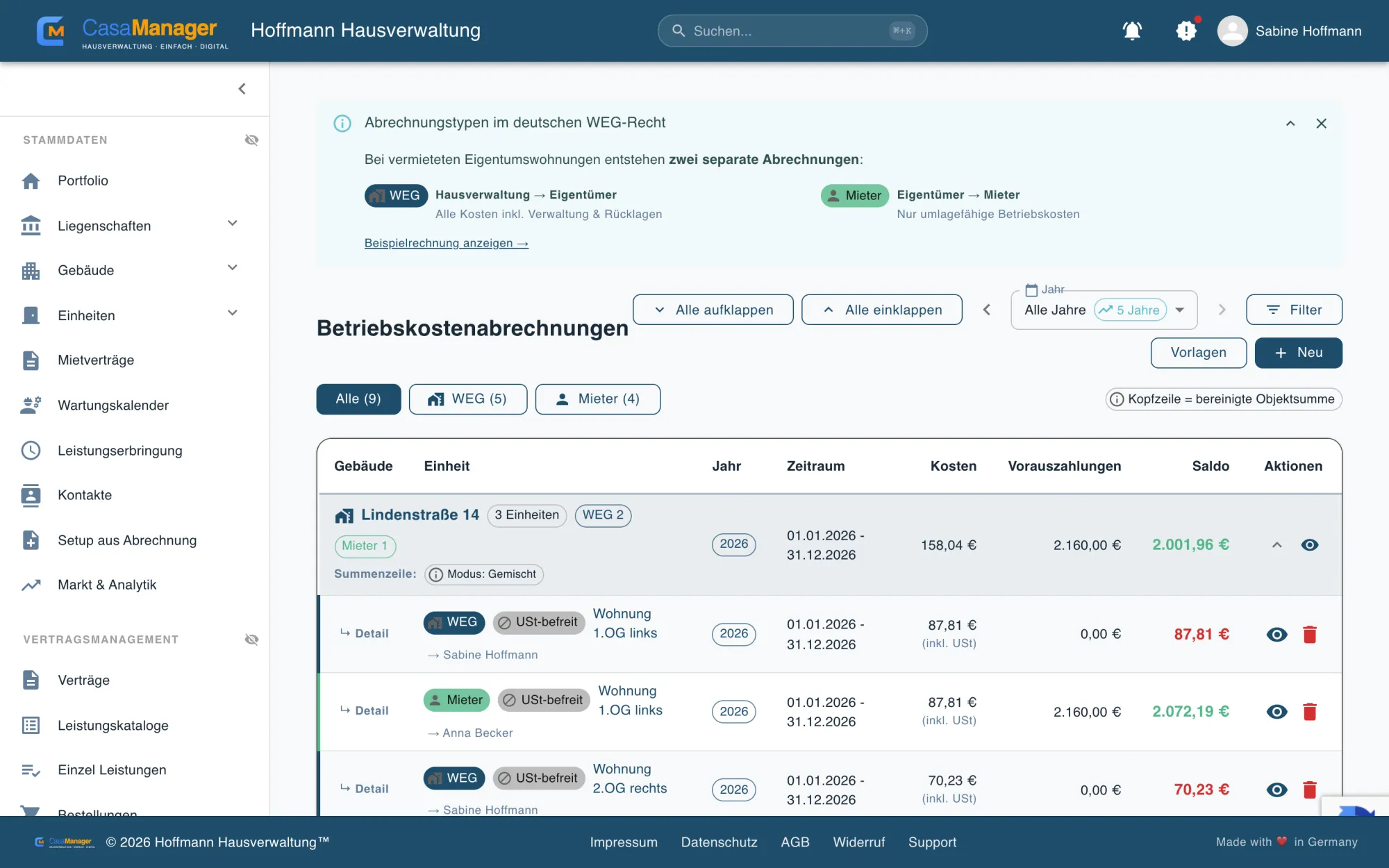Select the WEG (5) tab
The width and height of the screenshot is (1389, 868).
(x=468, y=399)
